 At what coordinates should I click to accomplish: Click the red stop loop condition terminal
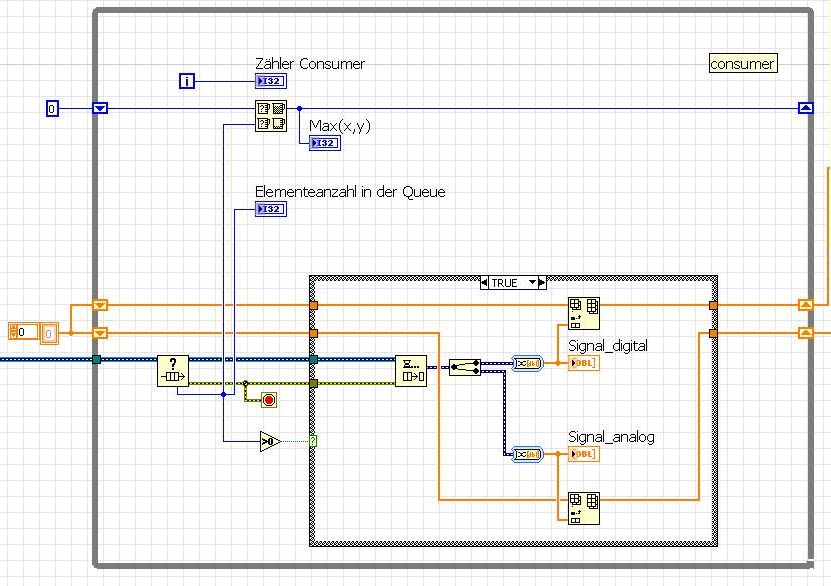269,399
